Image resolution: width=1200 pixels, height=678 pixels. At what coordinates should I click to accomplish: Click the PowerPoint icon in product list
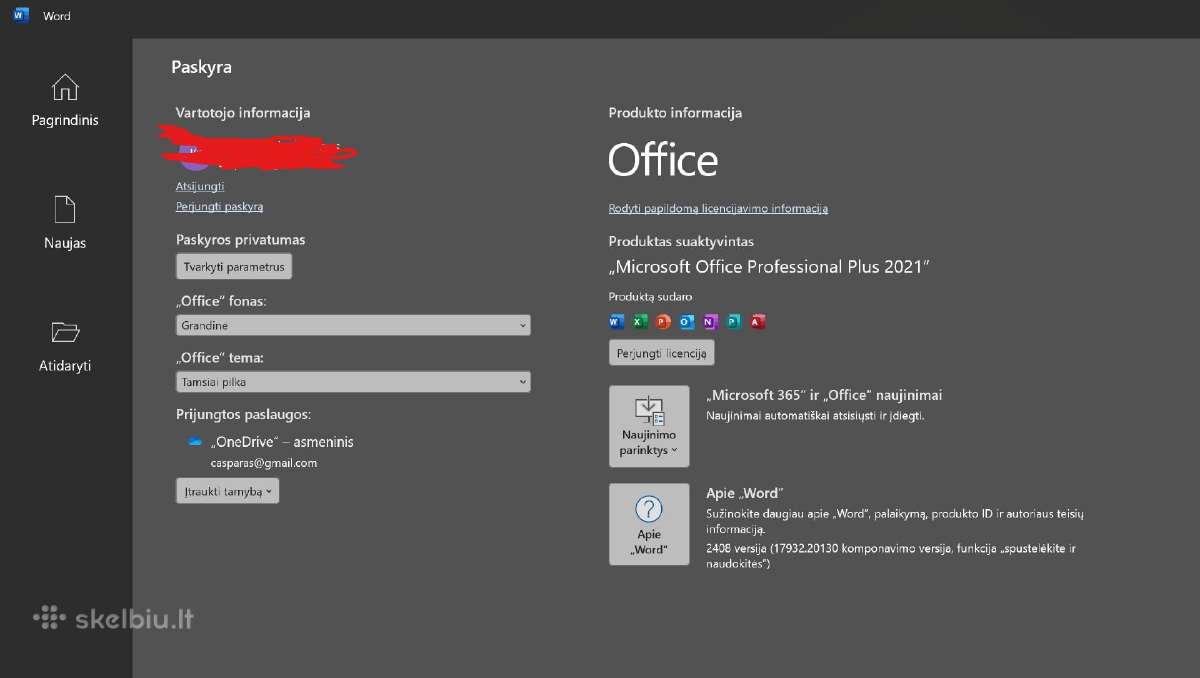click(x=663, y=322)
